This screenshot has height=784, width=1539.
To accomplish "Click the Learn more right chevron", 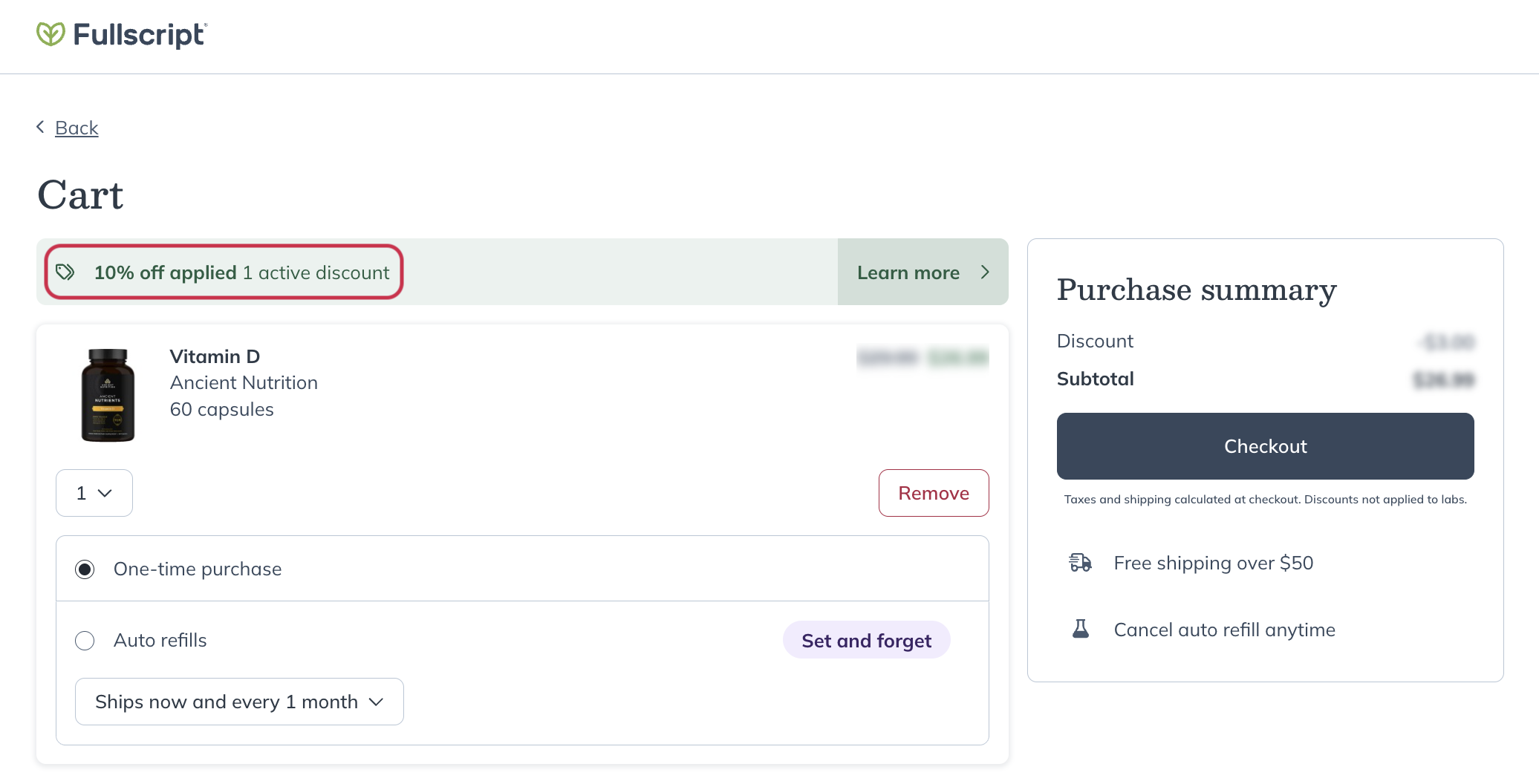I will pos(985,272).
